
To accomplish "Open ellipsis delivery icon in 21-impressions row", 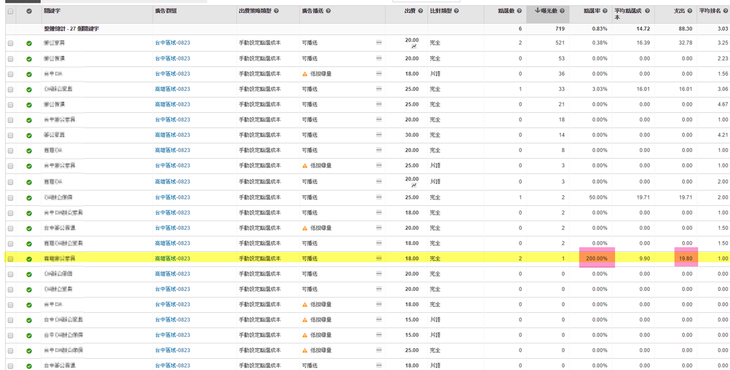I will 379,104.
